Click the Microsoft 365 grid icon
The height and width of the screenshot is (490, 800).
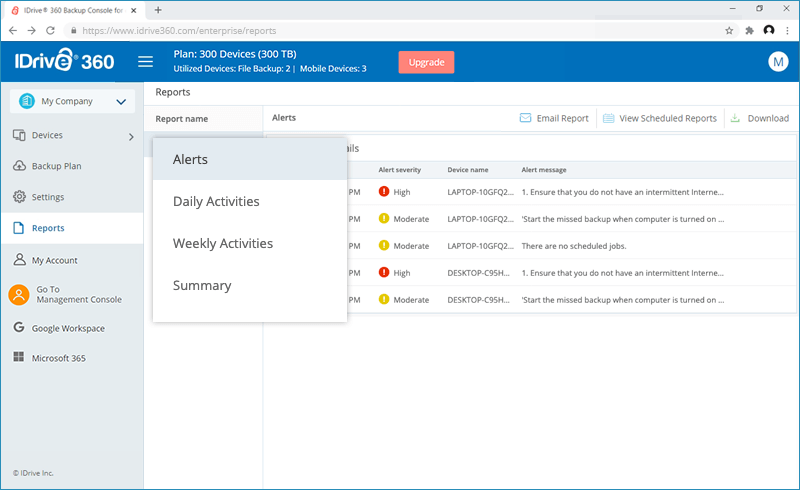point(19,357)
